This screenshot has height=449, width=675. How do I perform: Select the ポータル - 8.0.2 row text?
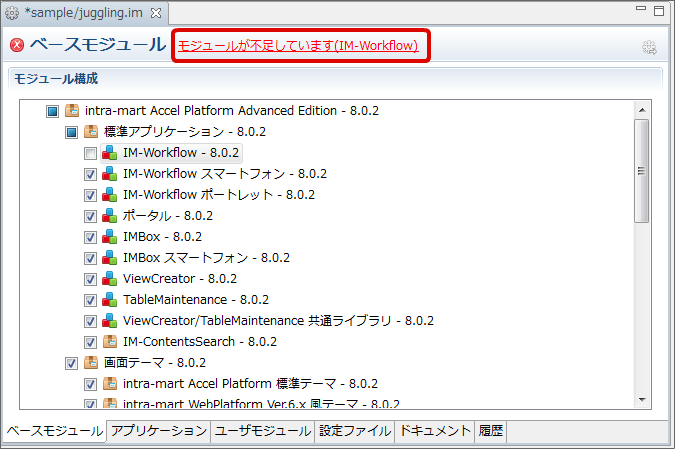(168, 216)
